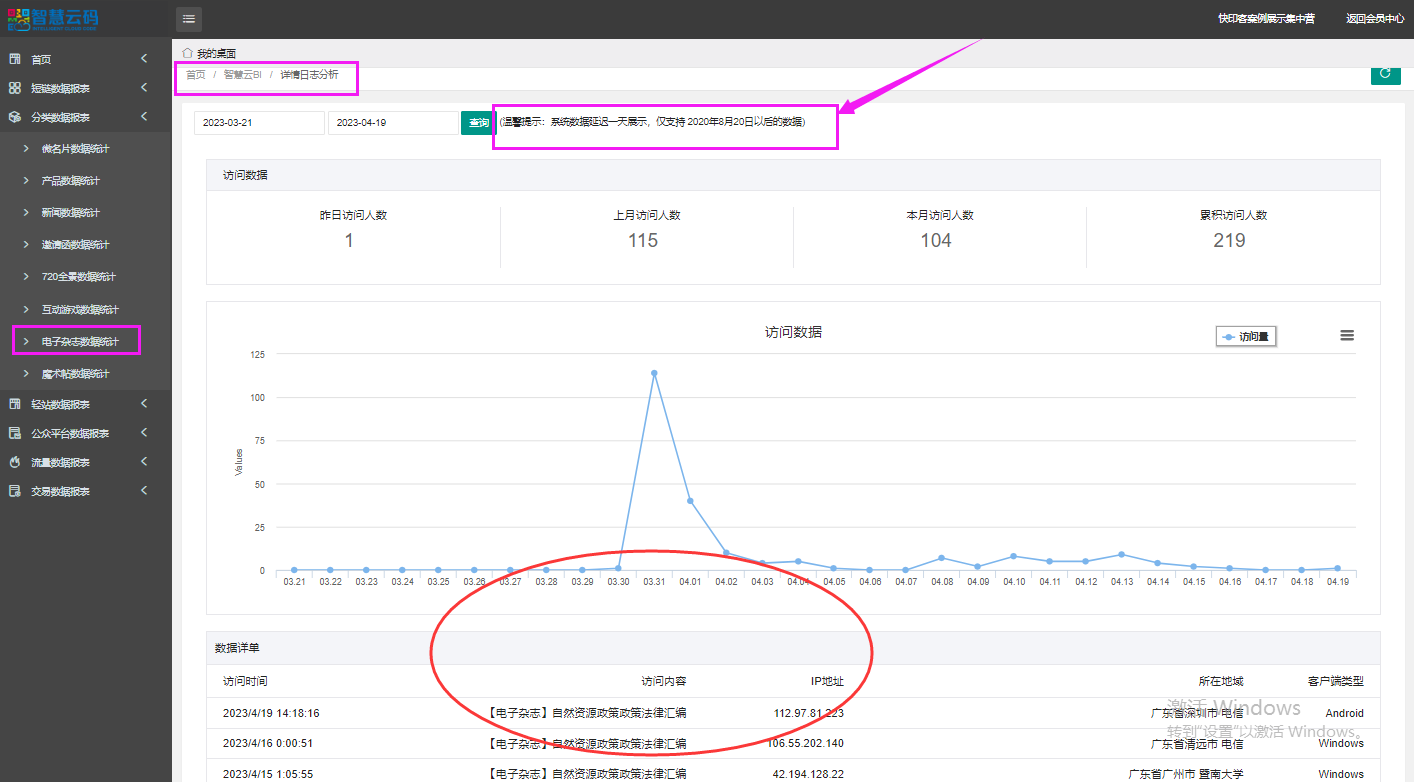Click the end date field 2023-04-19
Viewport: 1414px width, 782px height.
coord(393,123)
